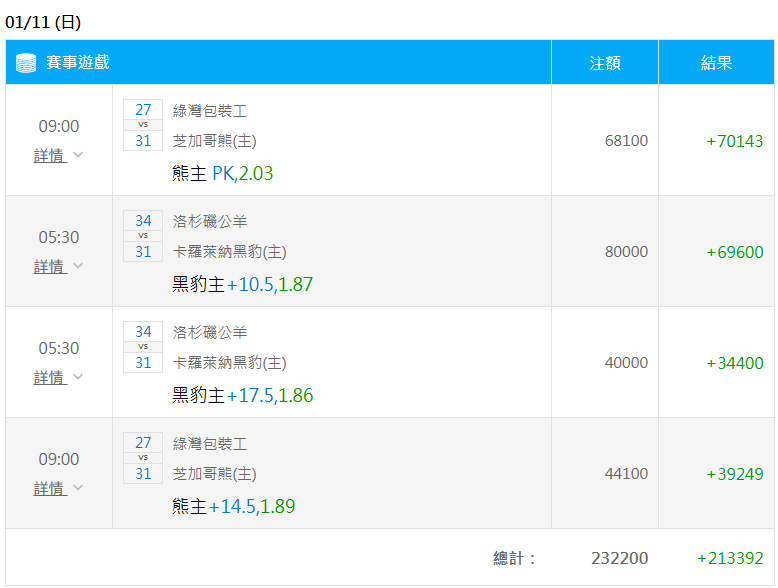Click the 注額 column header
The image size is (778, 588).
pos(604,63)
